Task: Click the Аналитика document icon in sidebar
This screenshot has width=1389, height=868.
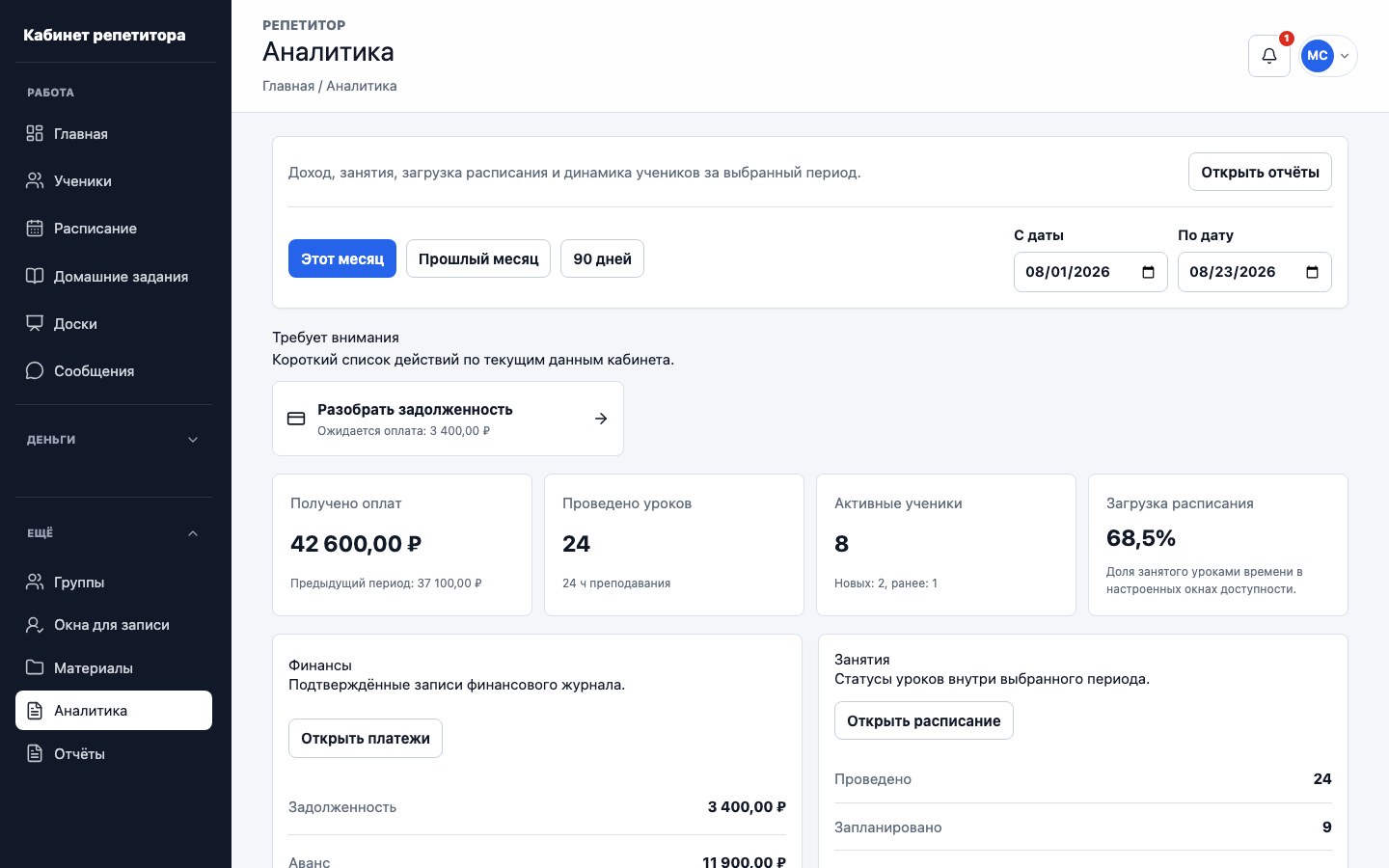Action: tap(35, 711)
